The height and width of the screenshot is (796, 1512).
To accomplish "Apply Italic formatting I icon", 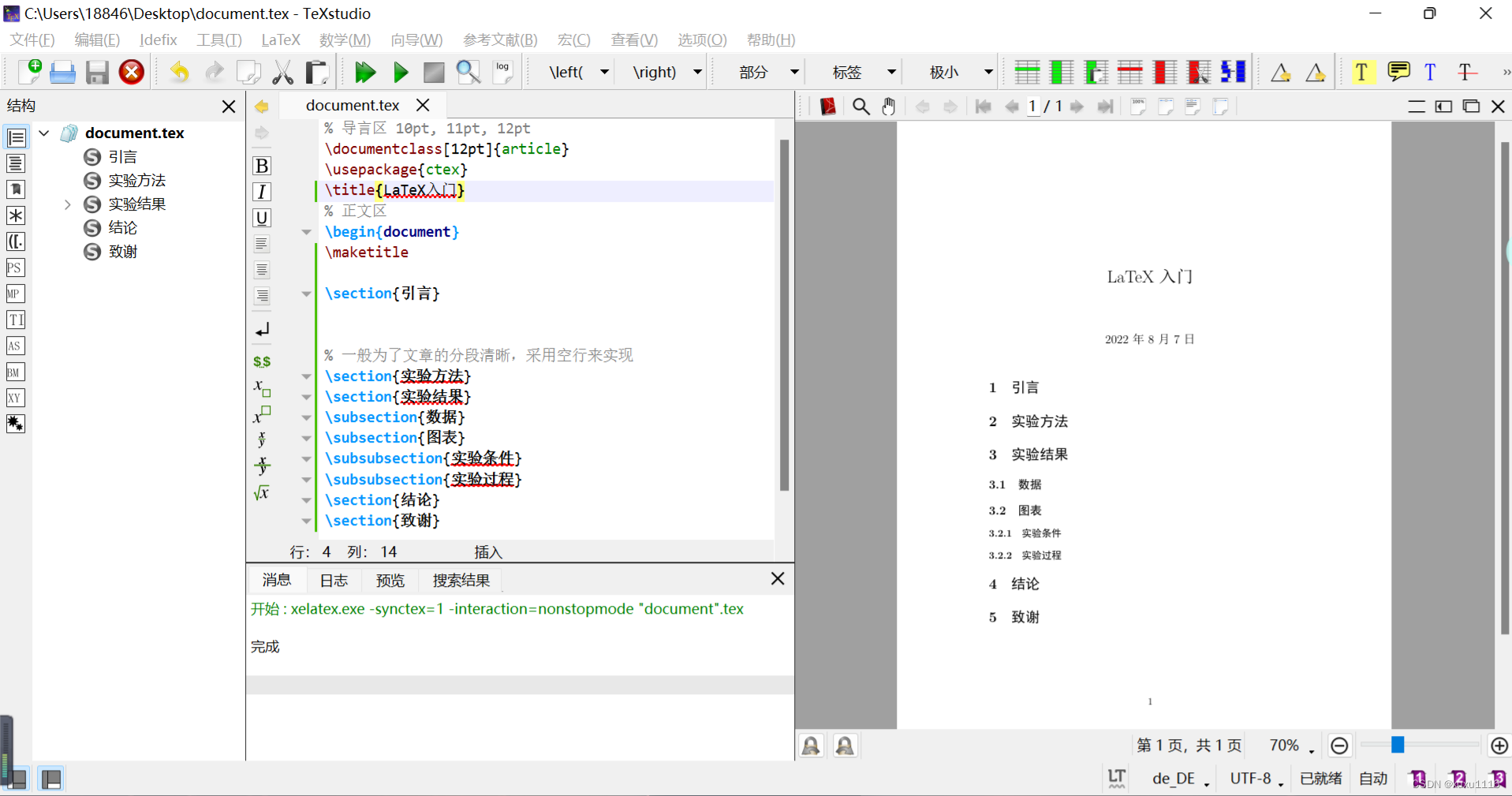I will [262, 192].
